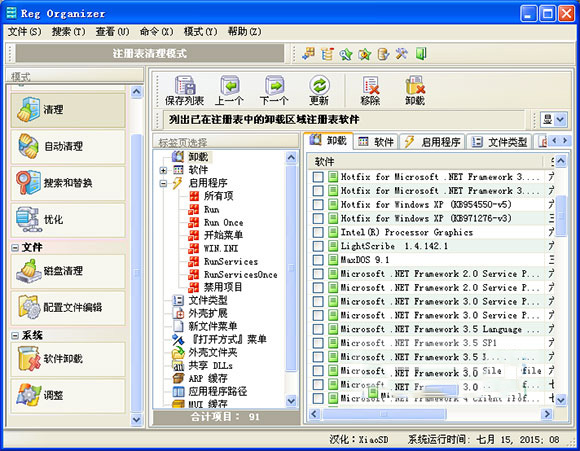Open 自动清理 auto cleanup mode
The height and width of the screenshot is (451, 580).
pos(68,147)
